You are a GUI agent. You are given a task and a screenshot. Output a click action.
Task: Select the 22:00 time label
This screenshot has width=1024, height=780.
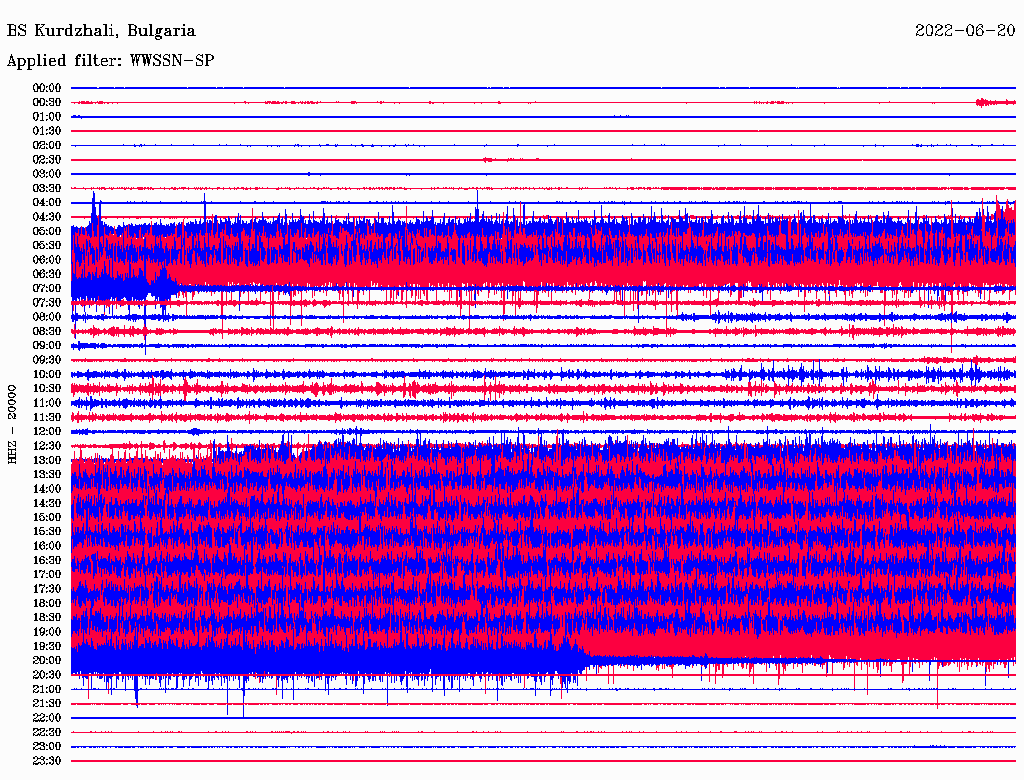tap(47, 718)
